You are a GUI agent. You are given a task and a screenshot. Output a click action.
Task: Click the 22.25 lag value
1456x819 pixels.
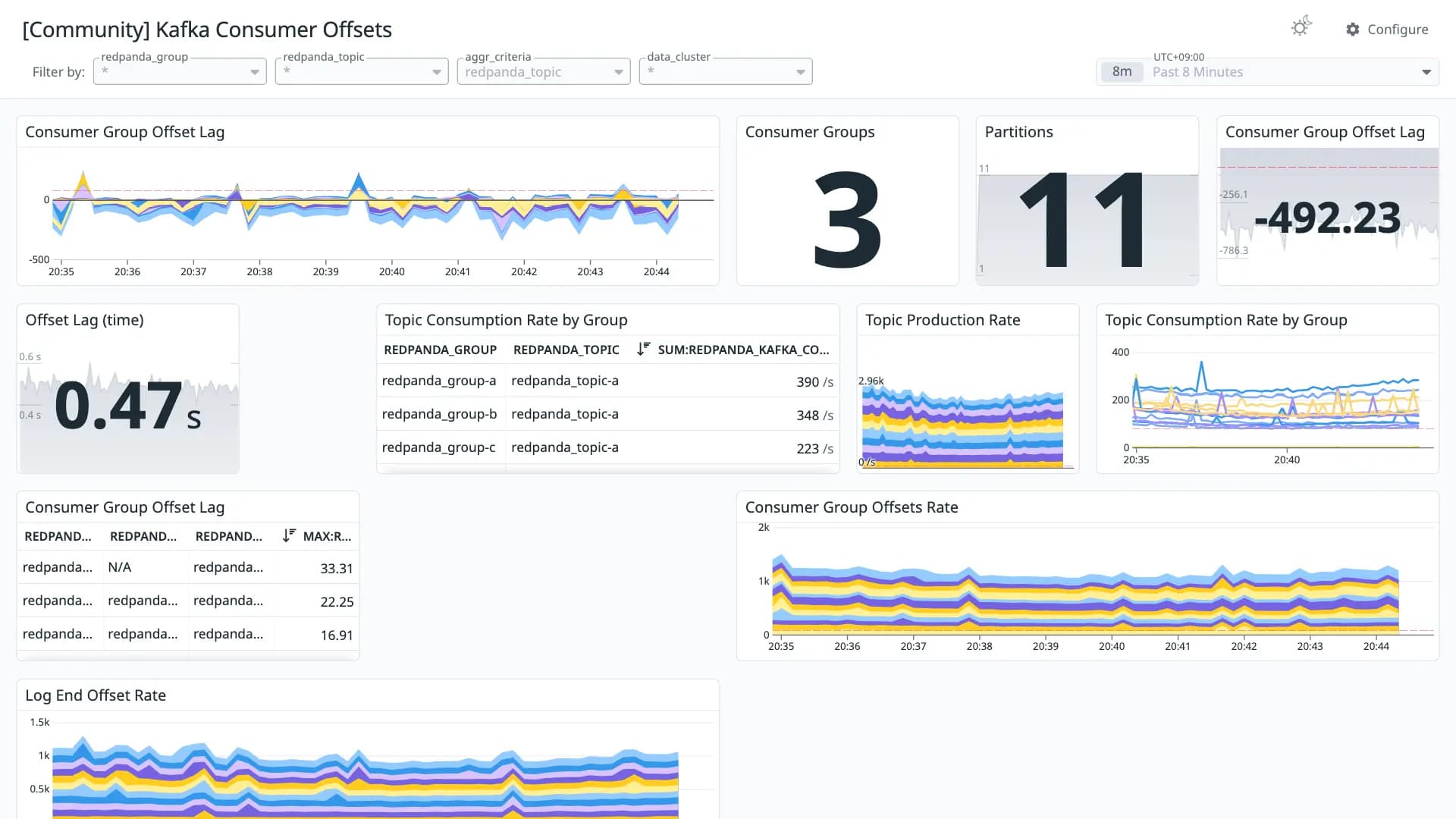click(x=337, y=602)
